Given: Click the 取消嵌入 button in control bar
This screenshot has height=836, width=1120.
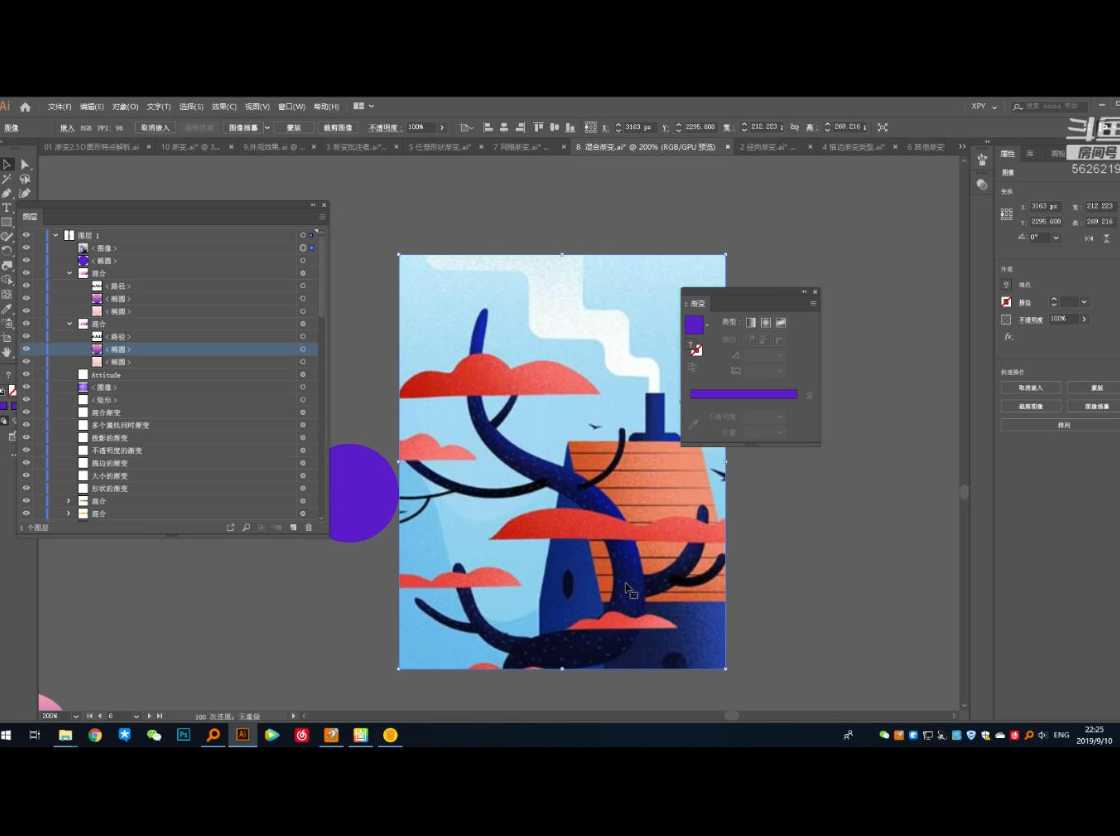Looking at the screenshot, I should pyautogui.click(x=155, y=128).
